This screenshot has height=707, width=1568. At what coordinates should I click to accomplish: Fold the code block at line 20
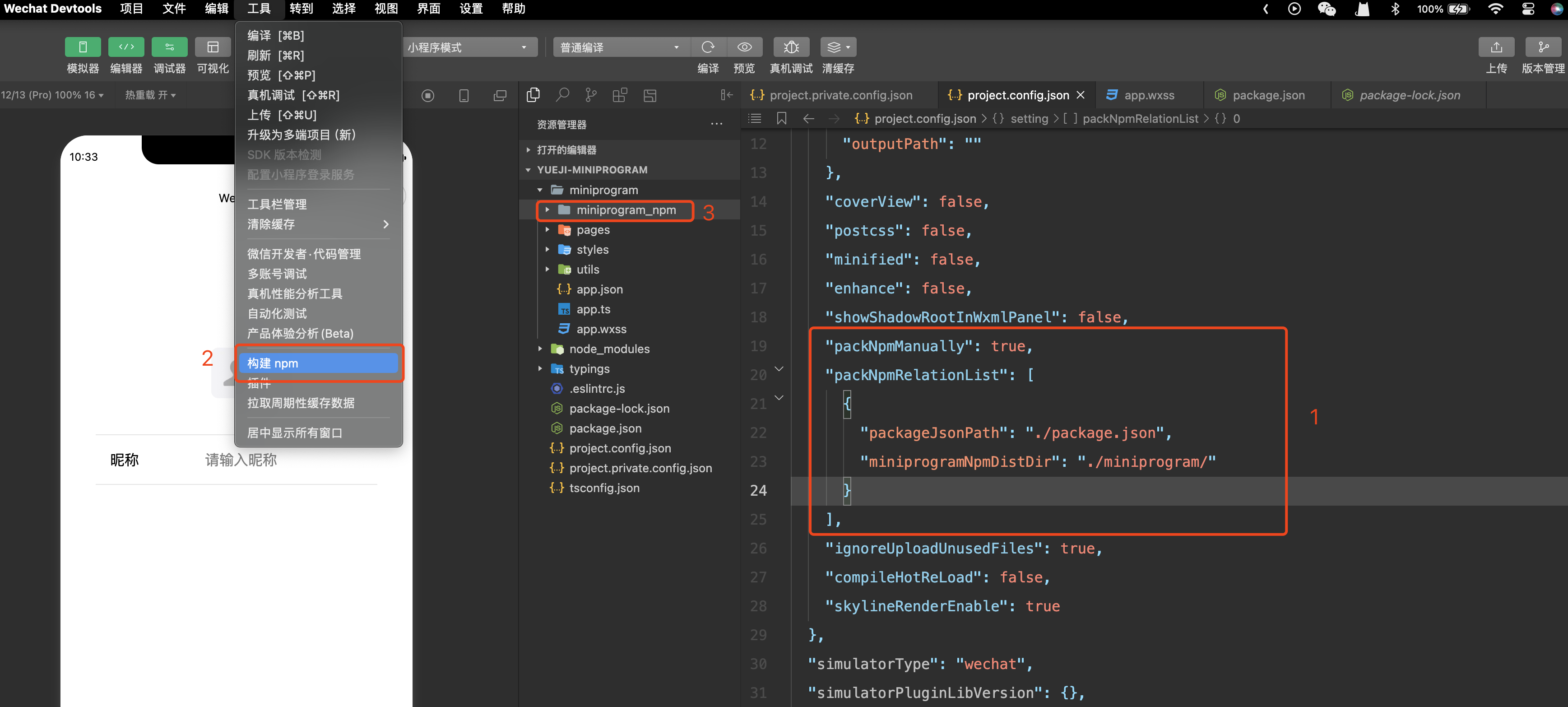coord(779,368)
